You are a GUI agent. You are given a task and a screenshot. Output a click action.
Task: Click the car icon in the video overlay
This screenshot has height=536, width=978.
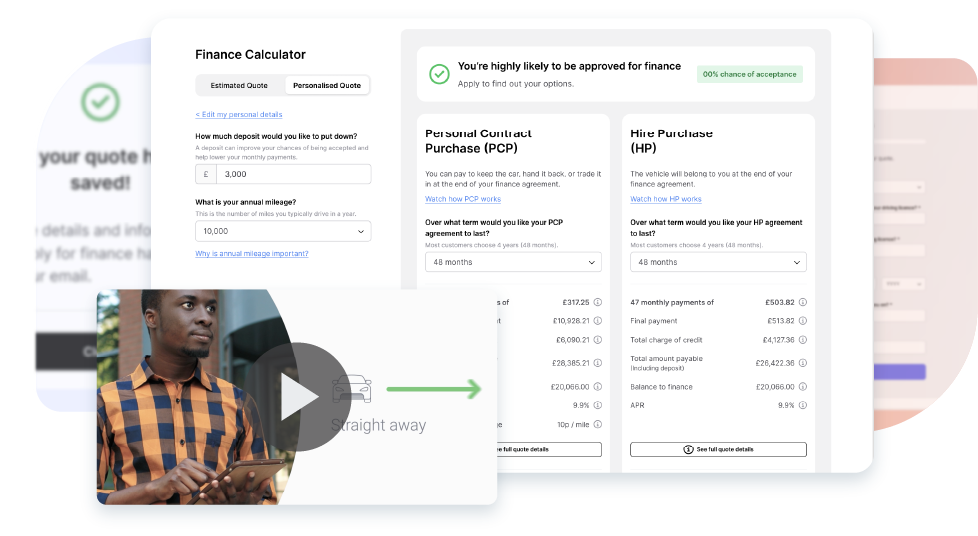(352, 389)
